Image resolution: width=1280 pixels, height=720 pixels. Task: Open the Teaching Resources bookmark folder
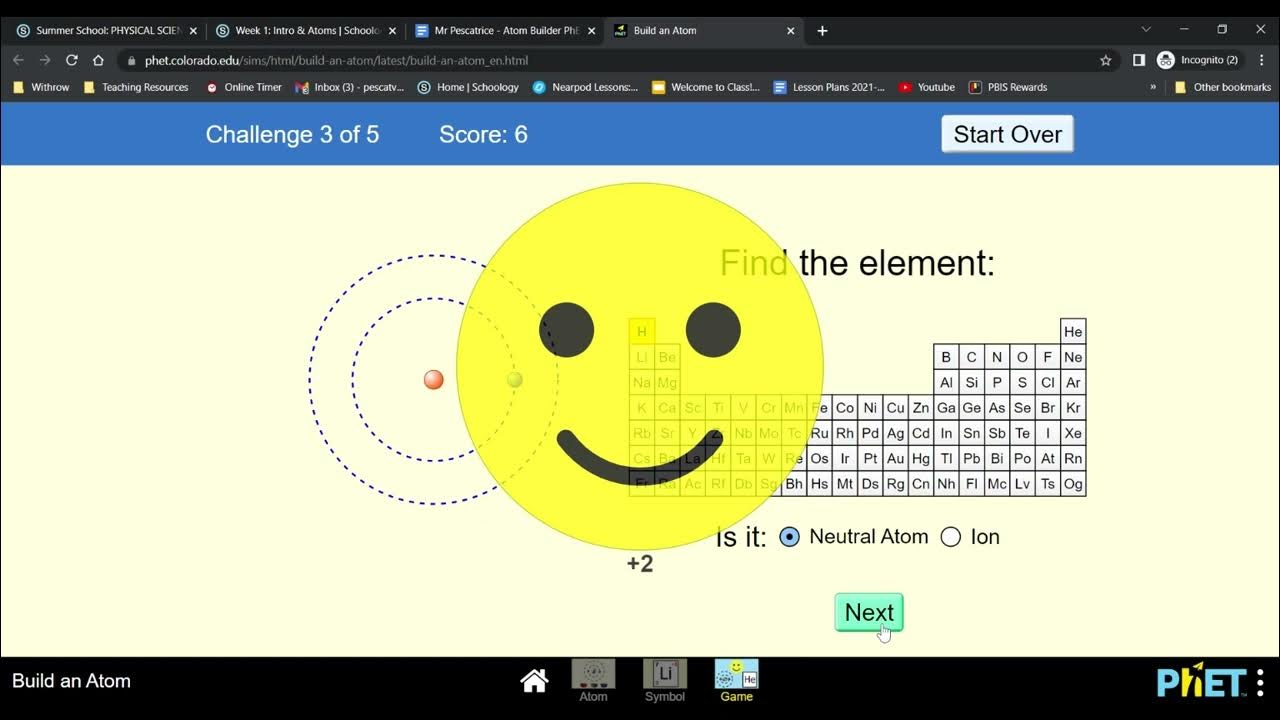point(136,87)
